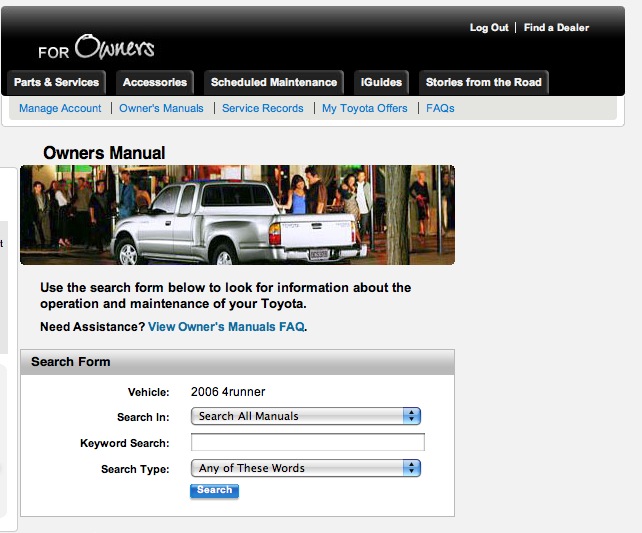Open the FAQs link
The width and height of the screenshot is (642, 533).
pyautogui.click(x=440, y=108)
